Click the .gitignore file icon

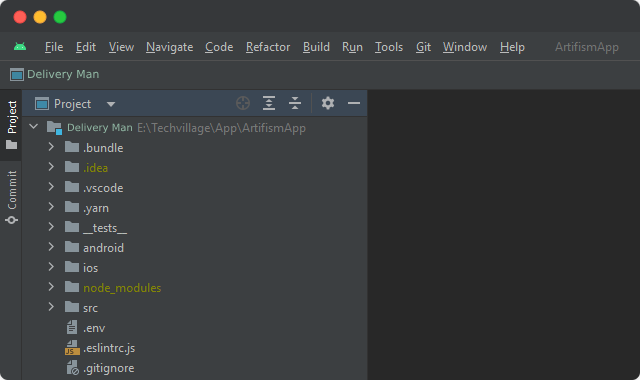72,368
